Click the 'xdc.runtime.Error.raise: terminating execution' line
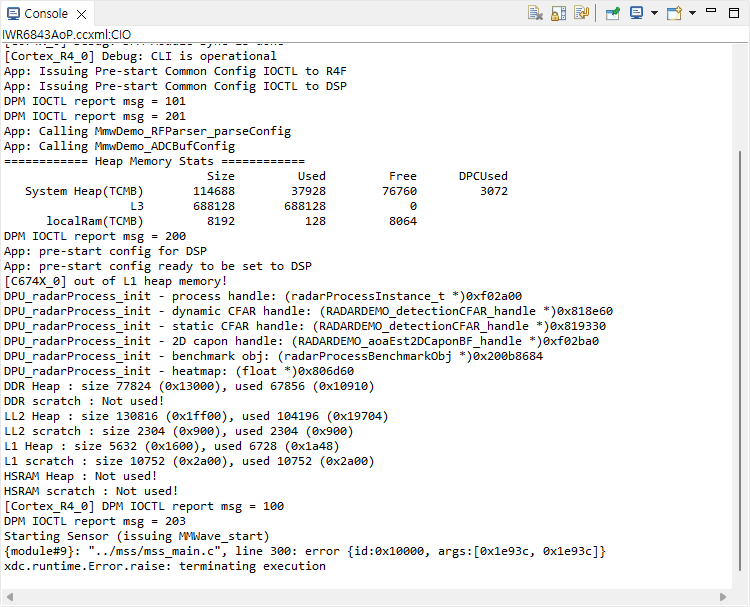Viewport: 750px width, 607px height. 165,566
